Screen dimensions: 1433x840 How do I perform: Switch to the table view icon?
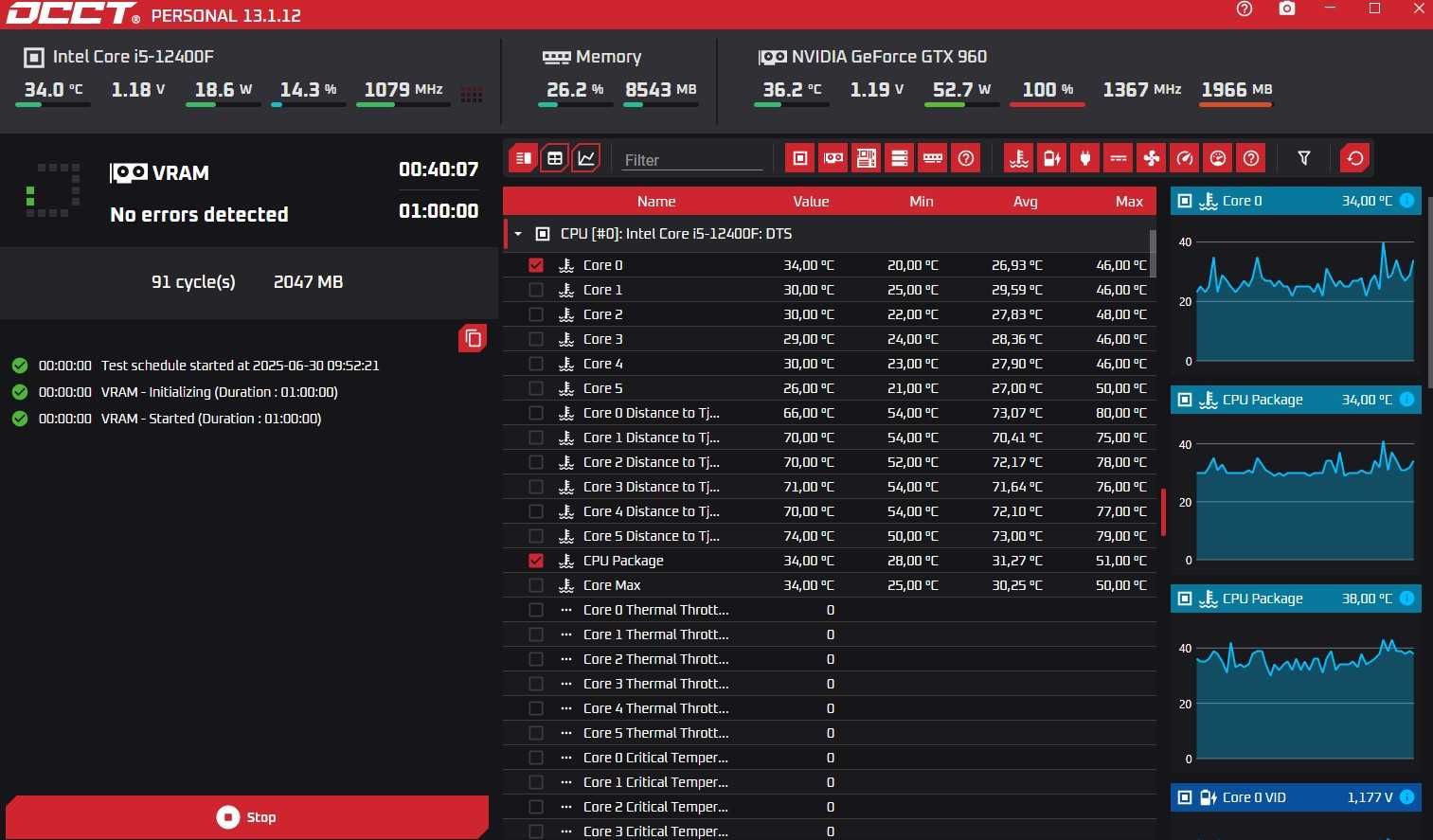pos(555,158)
